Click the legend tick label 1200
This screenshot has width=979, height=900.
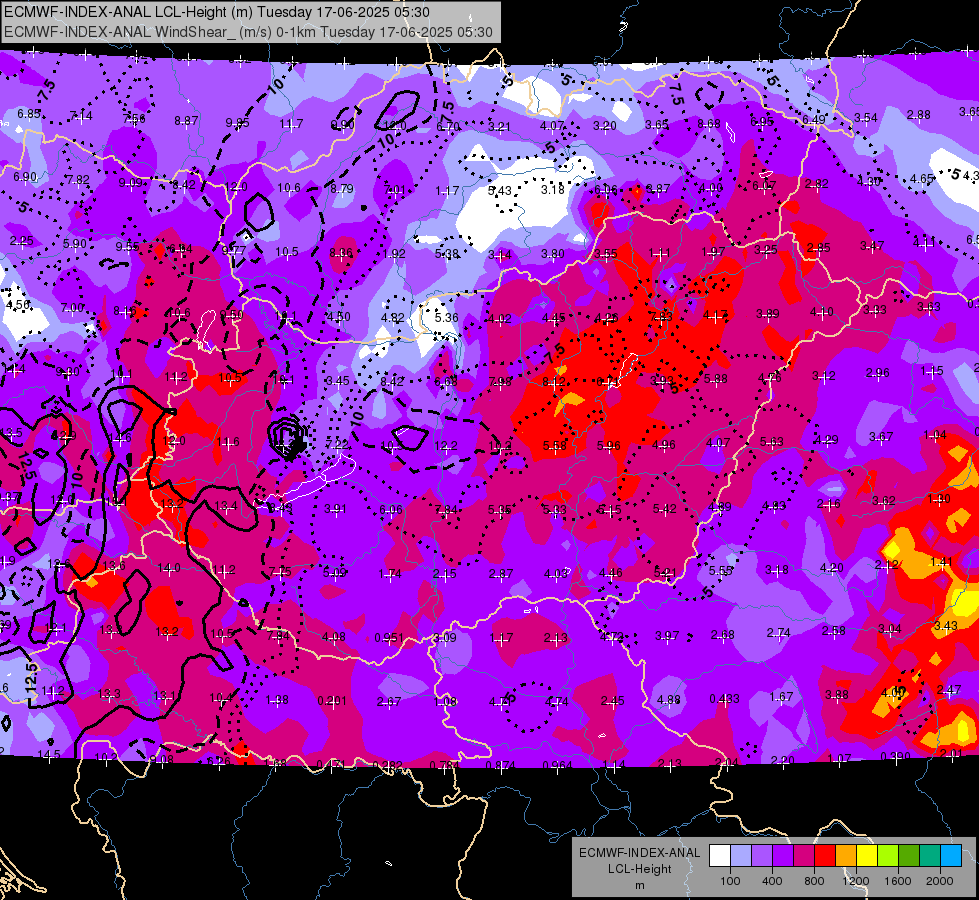click(855, 881)
